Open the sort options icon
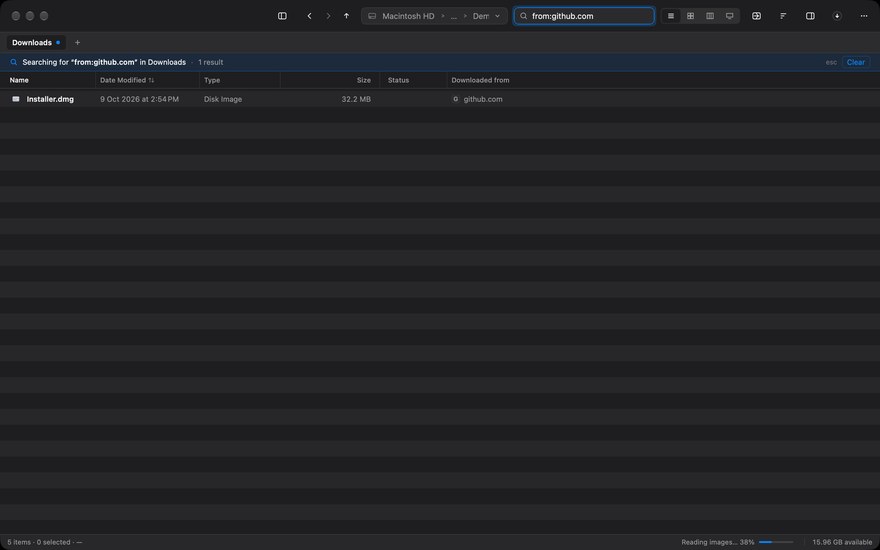Image resolution: width=880 pixels, height=550 pixels. coord(783,16)
